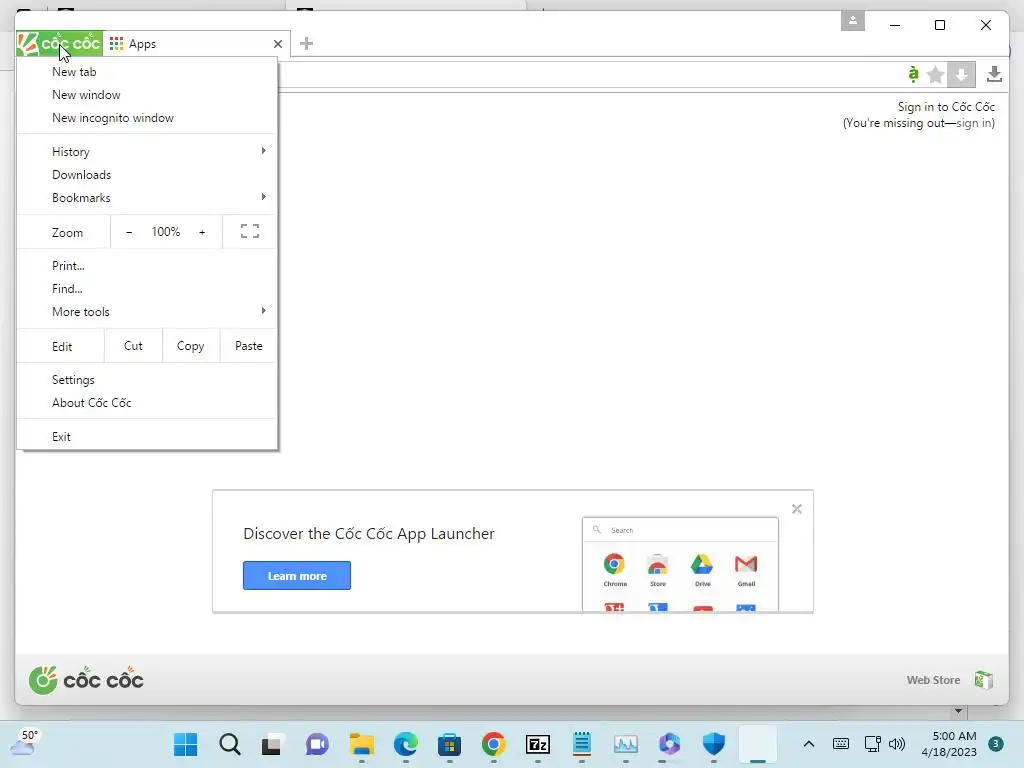Screen dimensions: 1024x768
Task: Expand the Bookmarks submenu
Action: point(147,197)
